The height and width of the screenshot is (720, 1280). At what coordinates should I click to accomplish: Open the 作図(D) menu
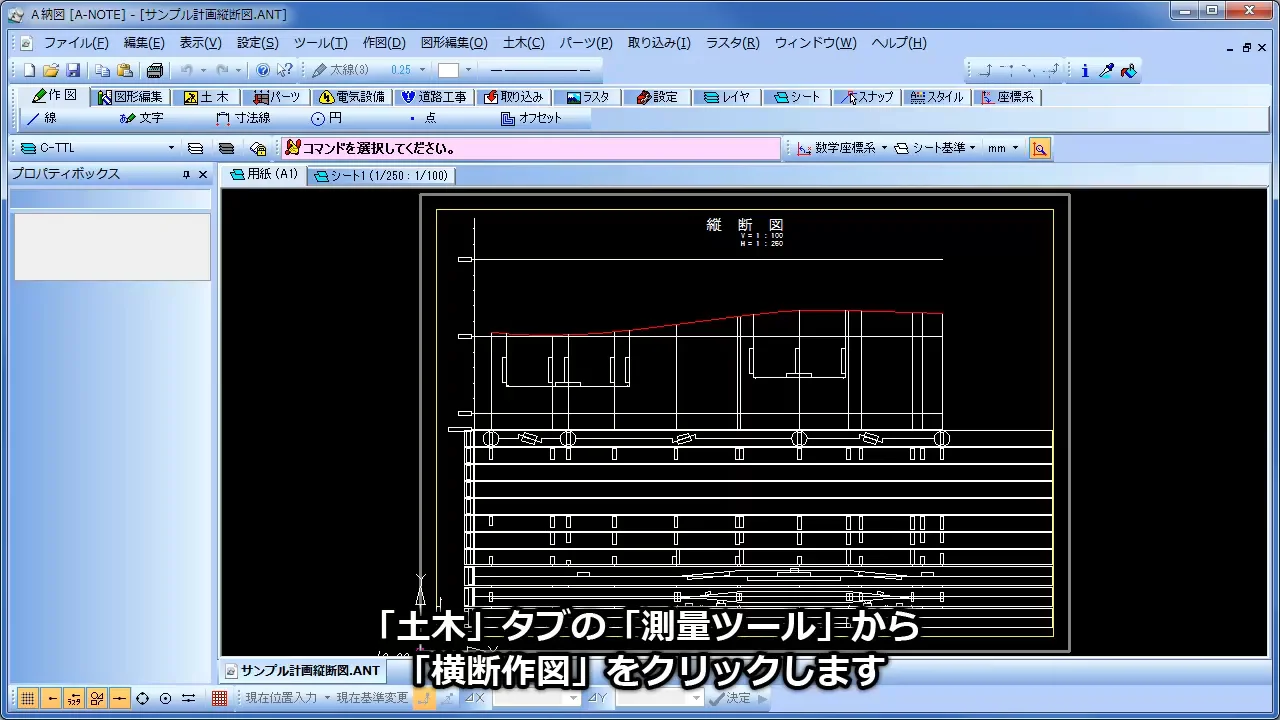pyautogui.click(x=384, y=43)
